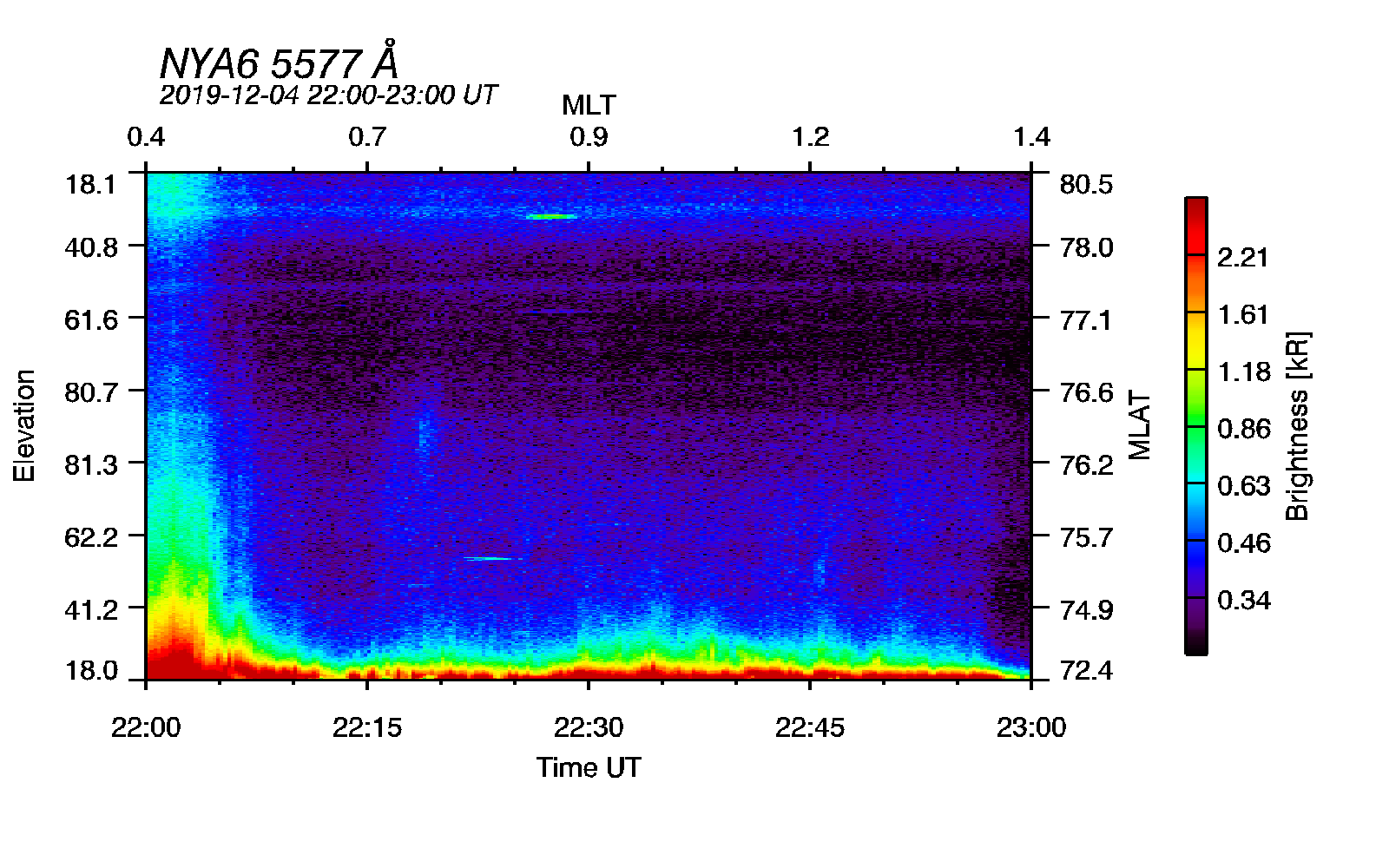Click the red section of the colorbar
The width and height of the screenshot is (1389, 868).
coord(1196,227)
